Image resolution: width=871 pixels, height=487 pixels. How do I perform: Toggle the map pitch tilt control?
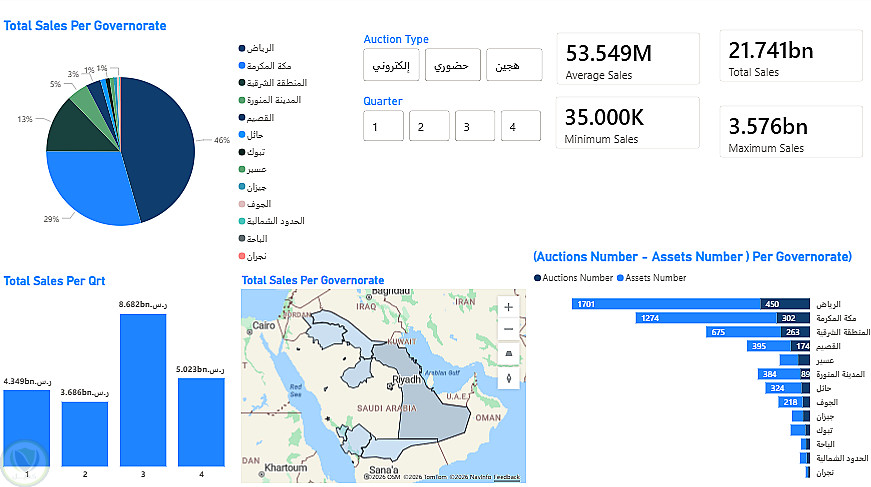point(509,353)
